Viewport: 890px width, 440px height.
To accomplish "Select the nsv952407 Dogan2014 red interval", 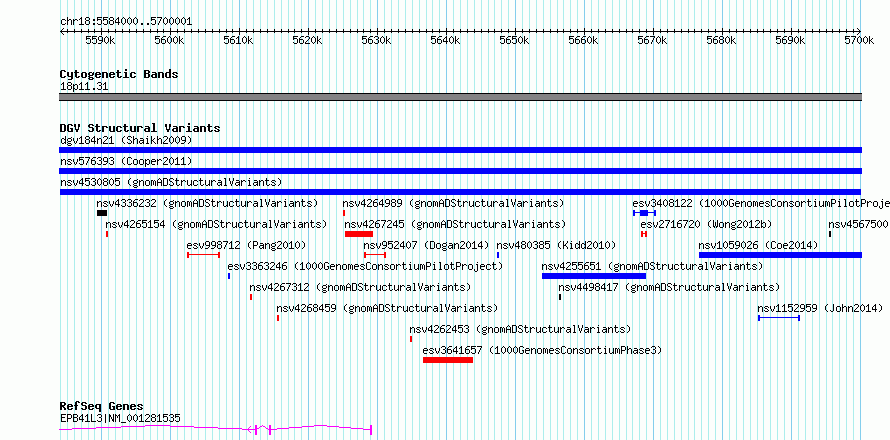I will 375,255.
